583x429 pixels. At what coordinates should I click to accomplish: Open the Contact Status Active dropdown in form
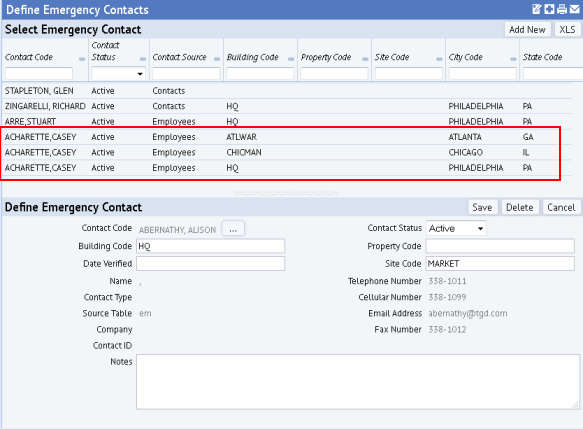point(456,228)
